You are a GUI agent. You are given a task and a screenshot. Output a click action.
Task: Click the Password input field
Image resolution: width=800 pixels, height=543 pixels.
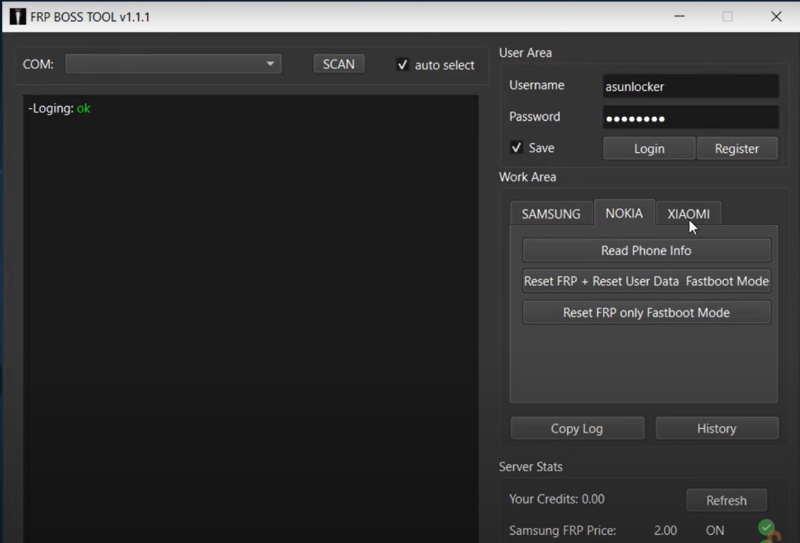690,118
